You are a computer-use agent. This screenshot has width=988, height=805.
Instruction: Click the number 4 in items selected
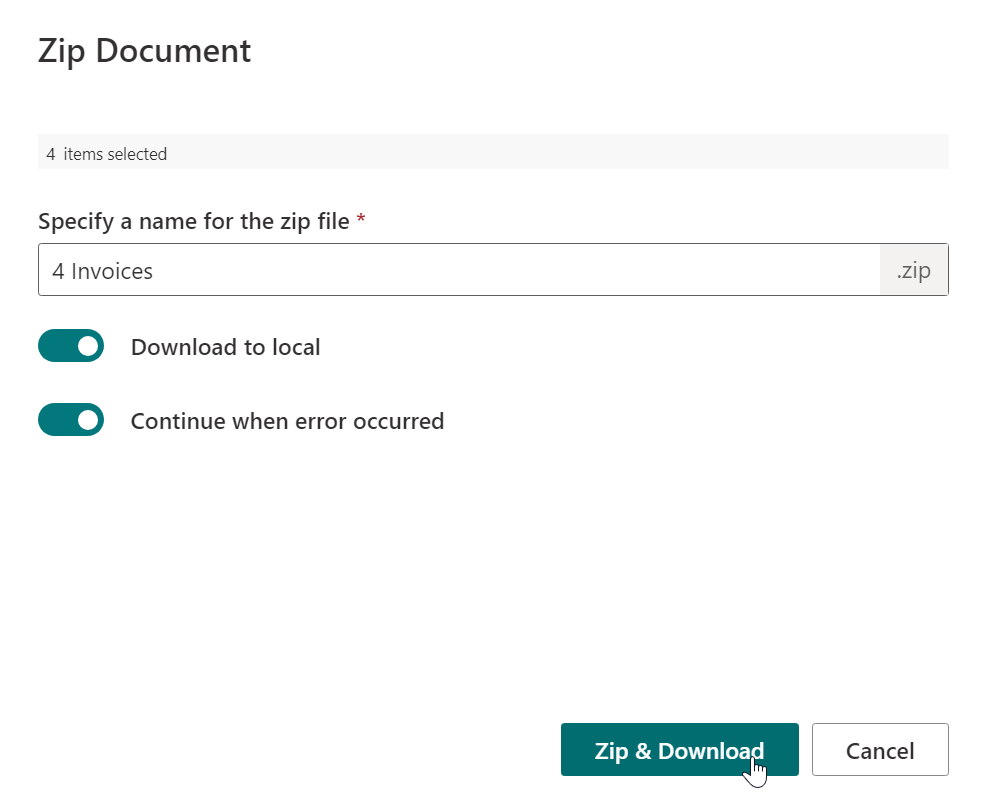click(x=50, y=154)
